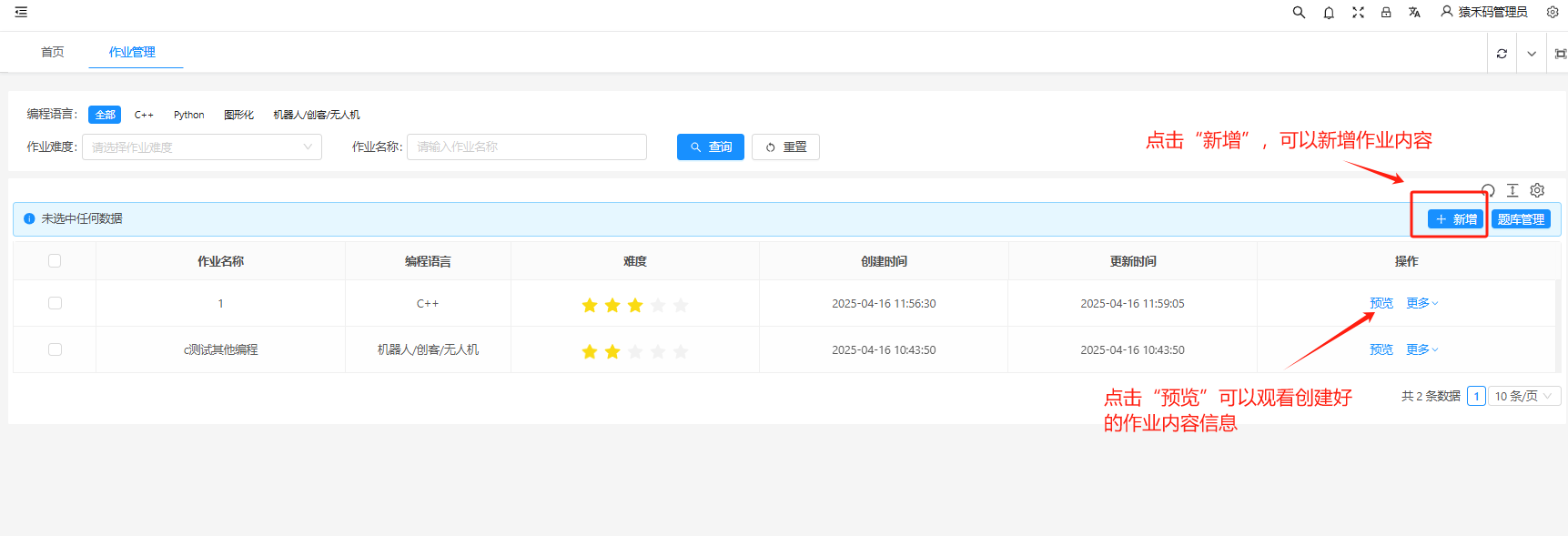Open the 10 条/页 page size selector
The image size is (1568, 536).
pos(1523,396)
